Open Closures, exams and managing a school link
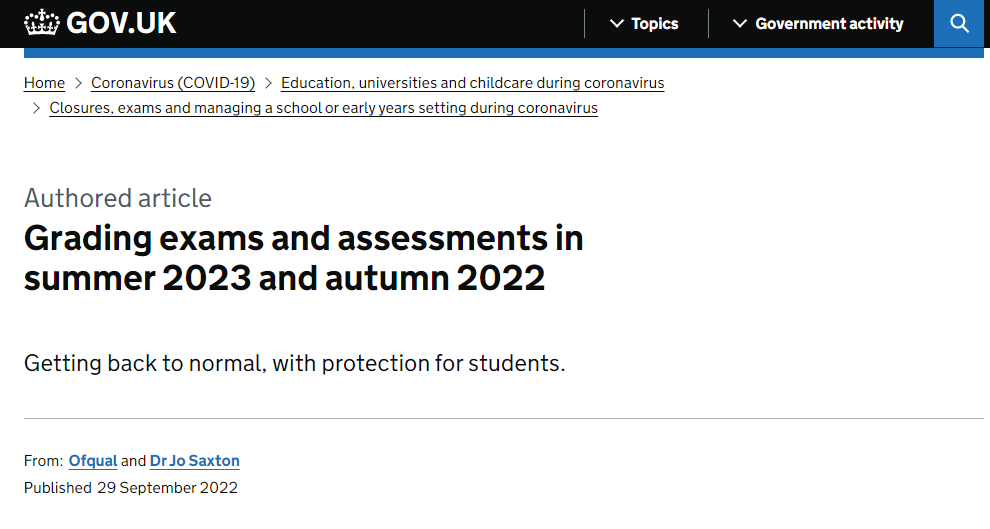This screenshot has height=529, width=990. (x=323, y=108)
